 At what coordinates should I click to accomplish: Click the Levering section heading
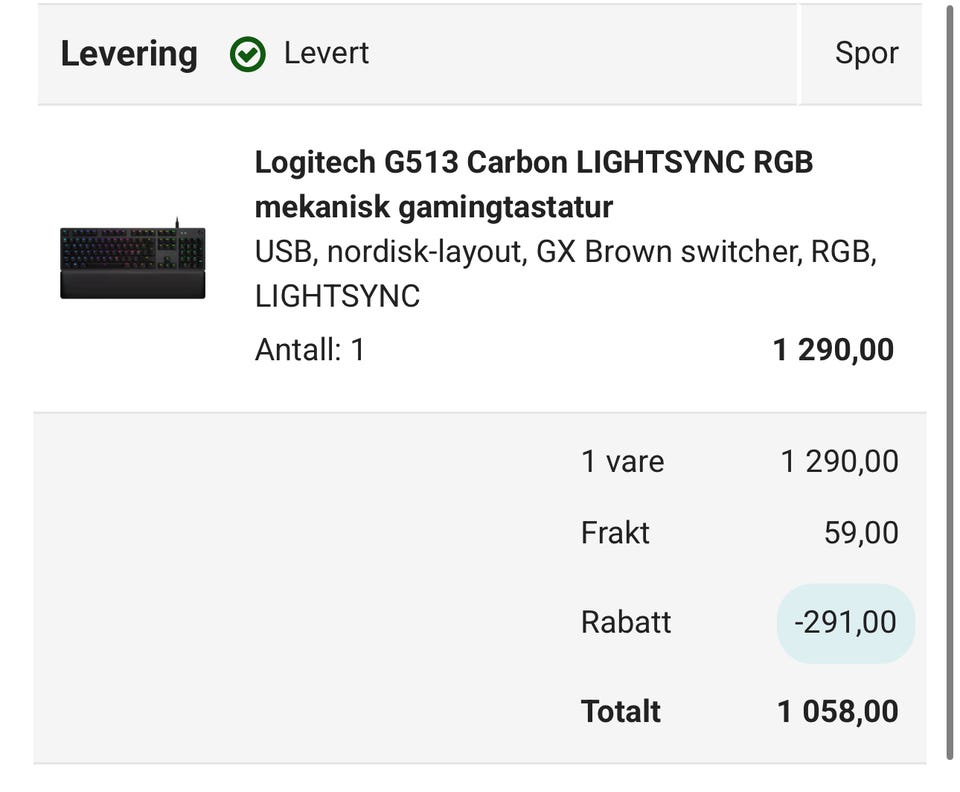129,54
